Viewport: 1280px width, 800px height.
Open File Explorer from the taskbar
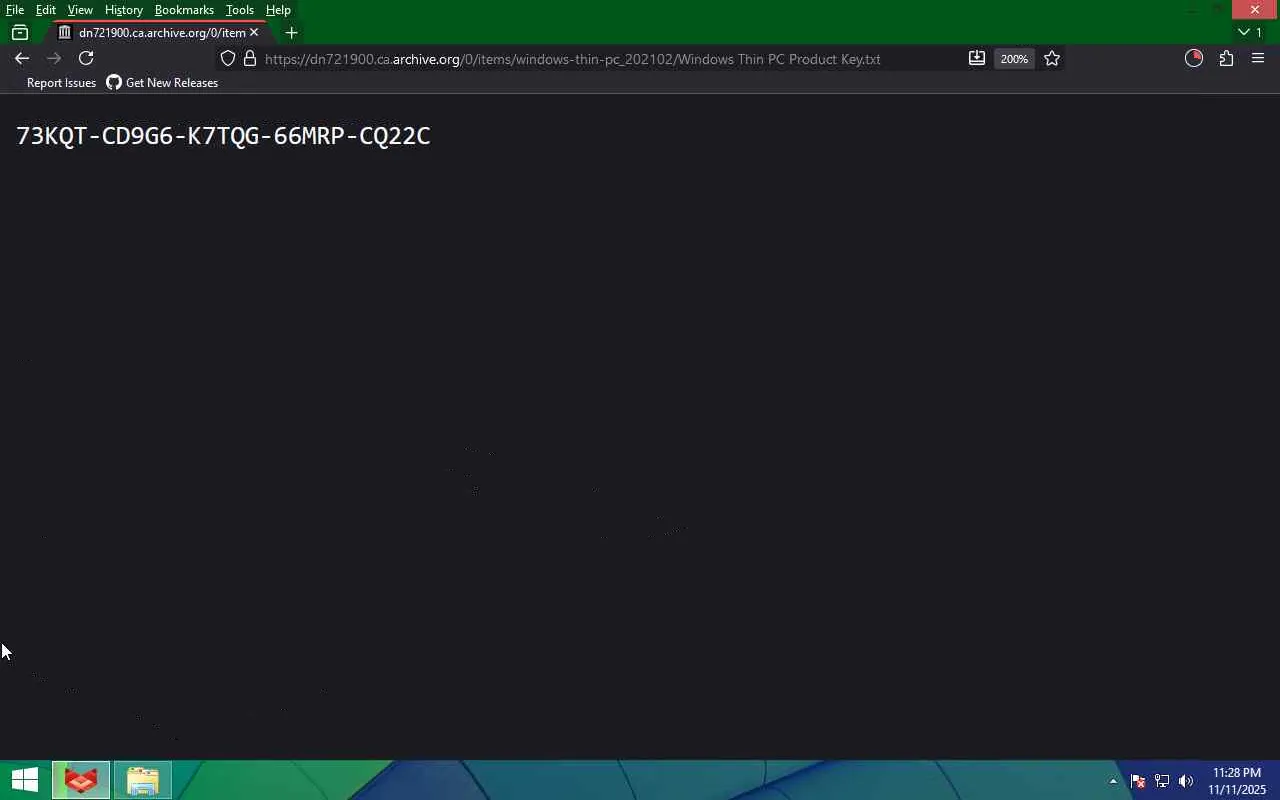pos(142,780)
